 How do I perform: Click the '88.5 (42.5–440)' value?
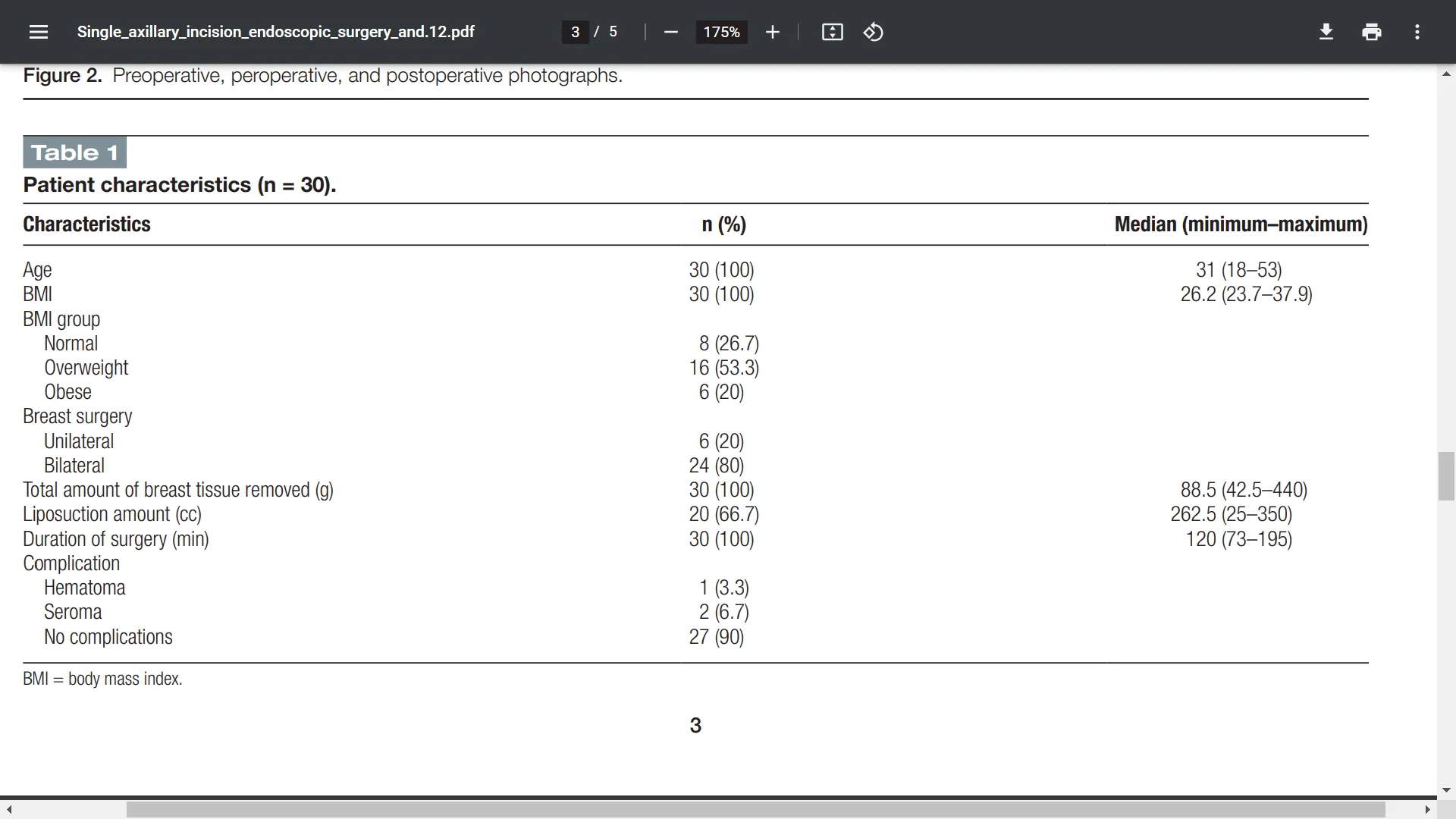click(1244, 490)
